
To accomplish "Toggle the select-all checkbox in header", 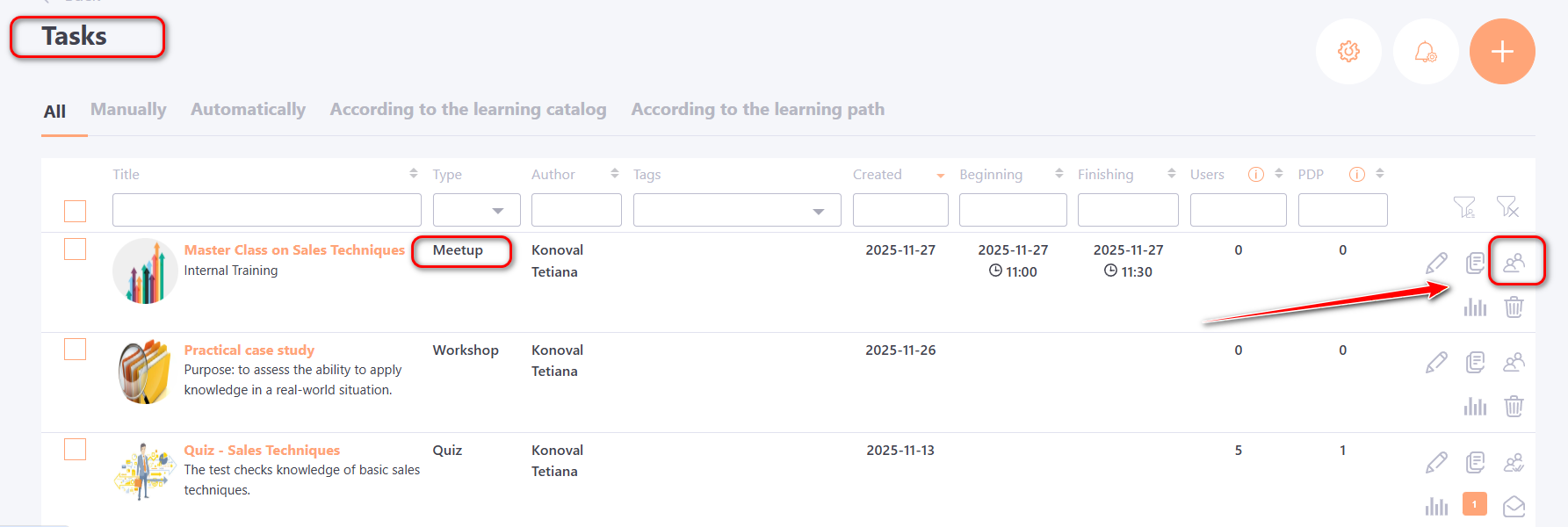I will 76,211.
